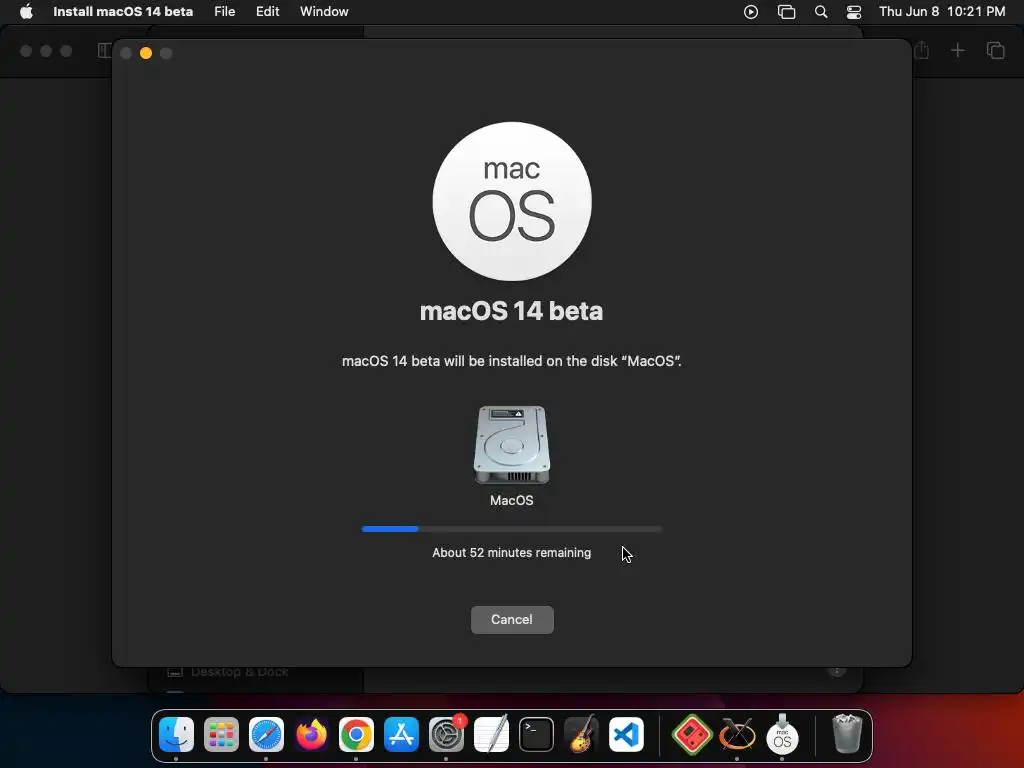Open the Window menu
The height and width of the screenshot is (768, 1024).
[x=324, y=12]
